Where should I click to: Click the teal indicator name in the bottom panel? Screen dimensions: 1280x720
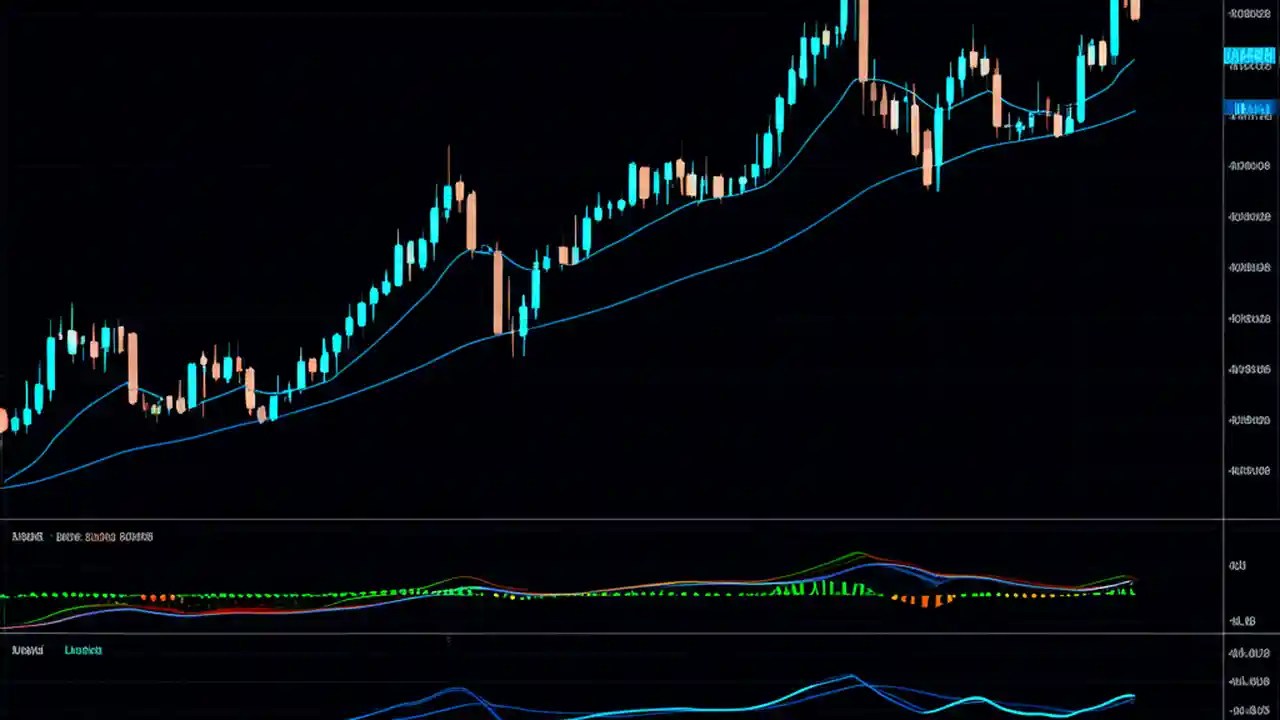point(83,650)
